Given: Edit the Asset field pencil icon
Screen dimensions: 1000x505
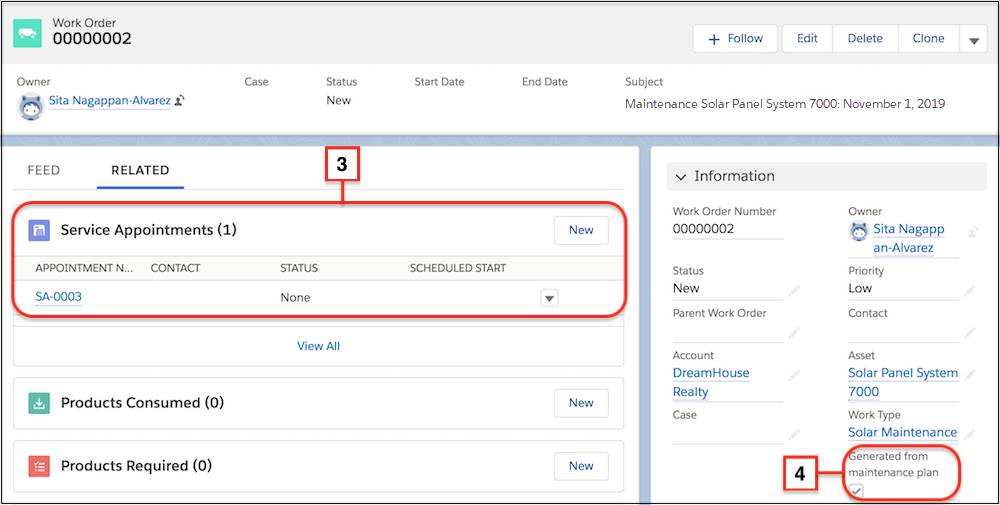Looking at the screenshot, I should (x=969, y=375).
